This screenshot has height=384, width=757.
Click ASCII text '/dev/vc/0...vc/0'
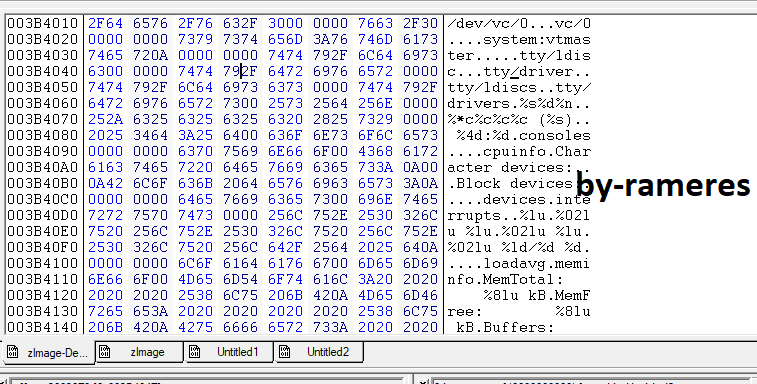coord(519,23)
